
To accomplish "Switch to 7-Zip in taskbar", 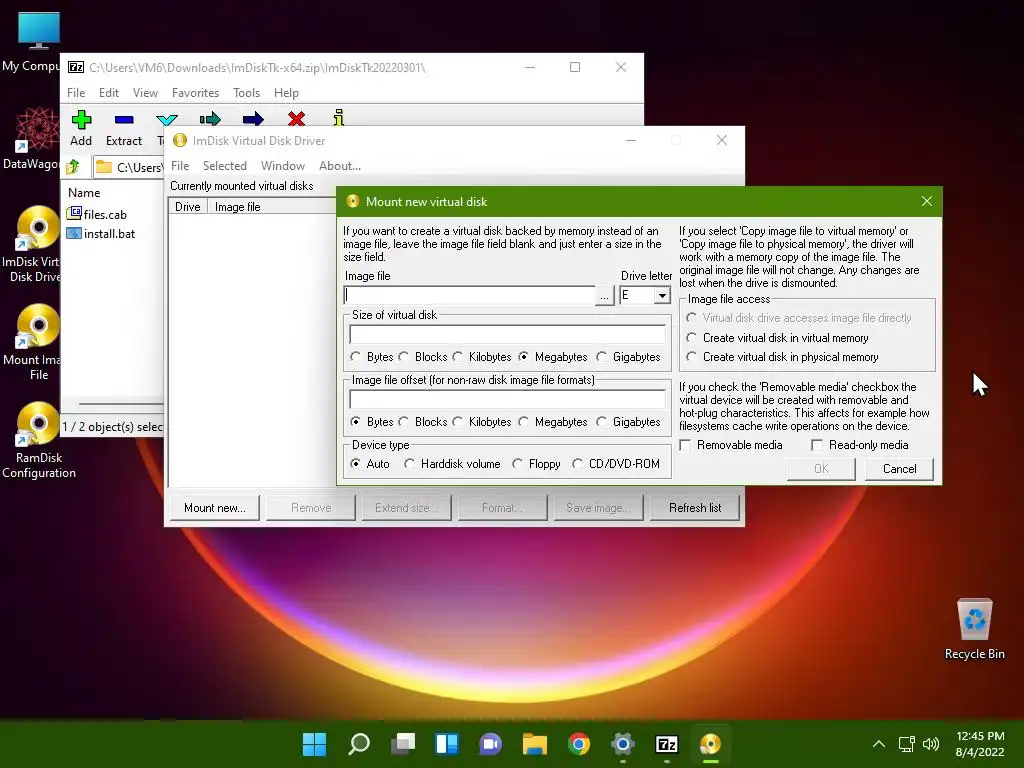I will (x=667, y=744).
